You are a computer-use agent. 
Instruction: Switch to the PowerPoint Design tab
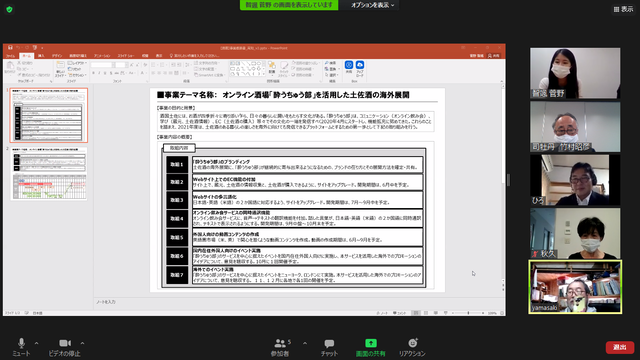(x=57, y=56)
